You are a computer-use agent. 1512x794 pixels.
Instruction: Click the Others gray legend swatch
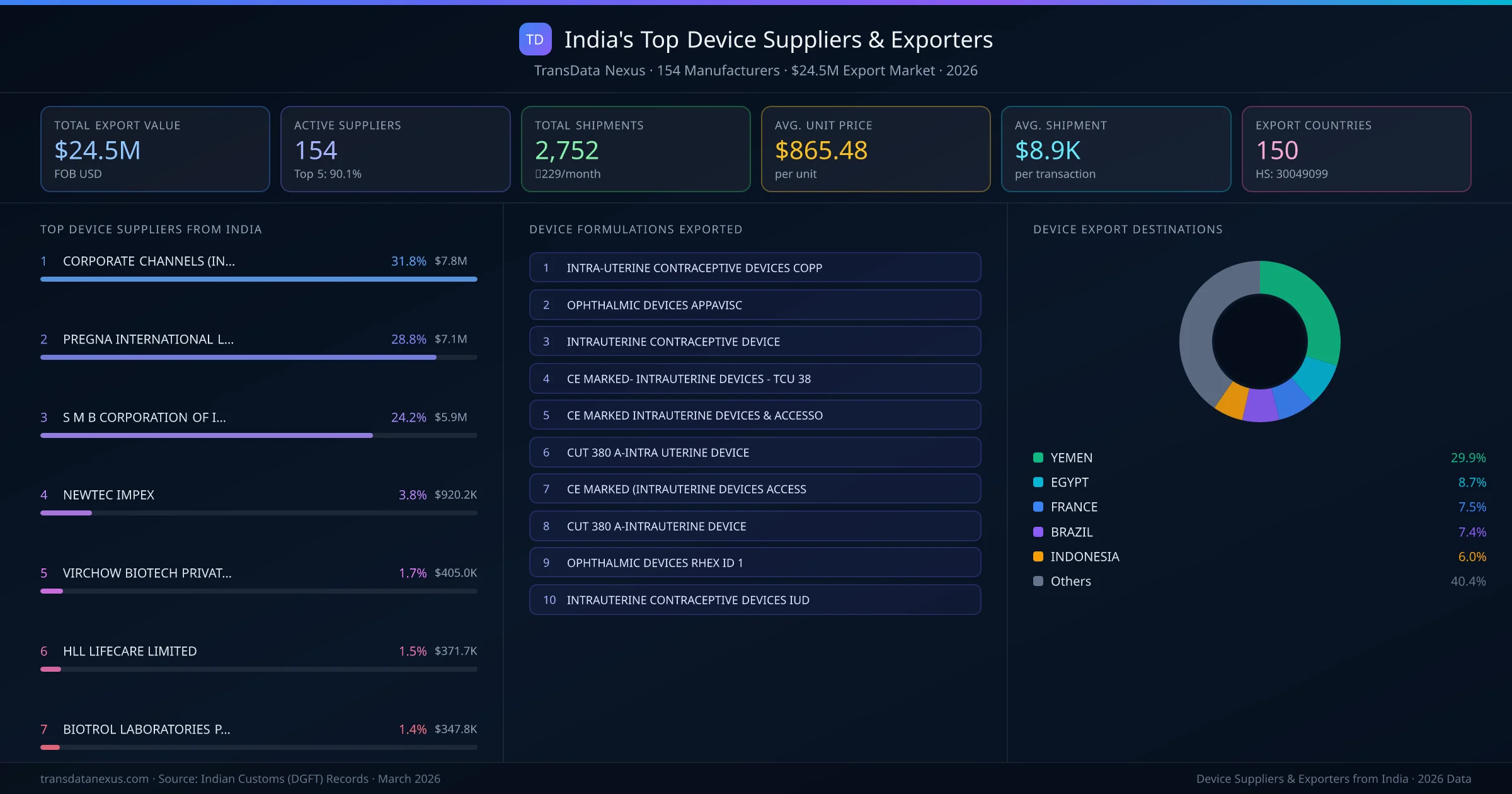(1038, 581)
